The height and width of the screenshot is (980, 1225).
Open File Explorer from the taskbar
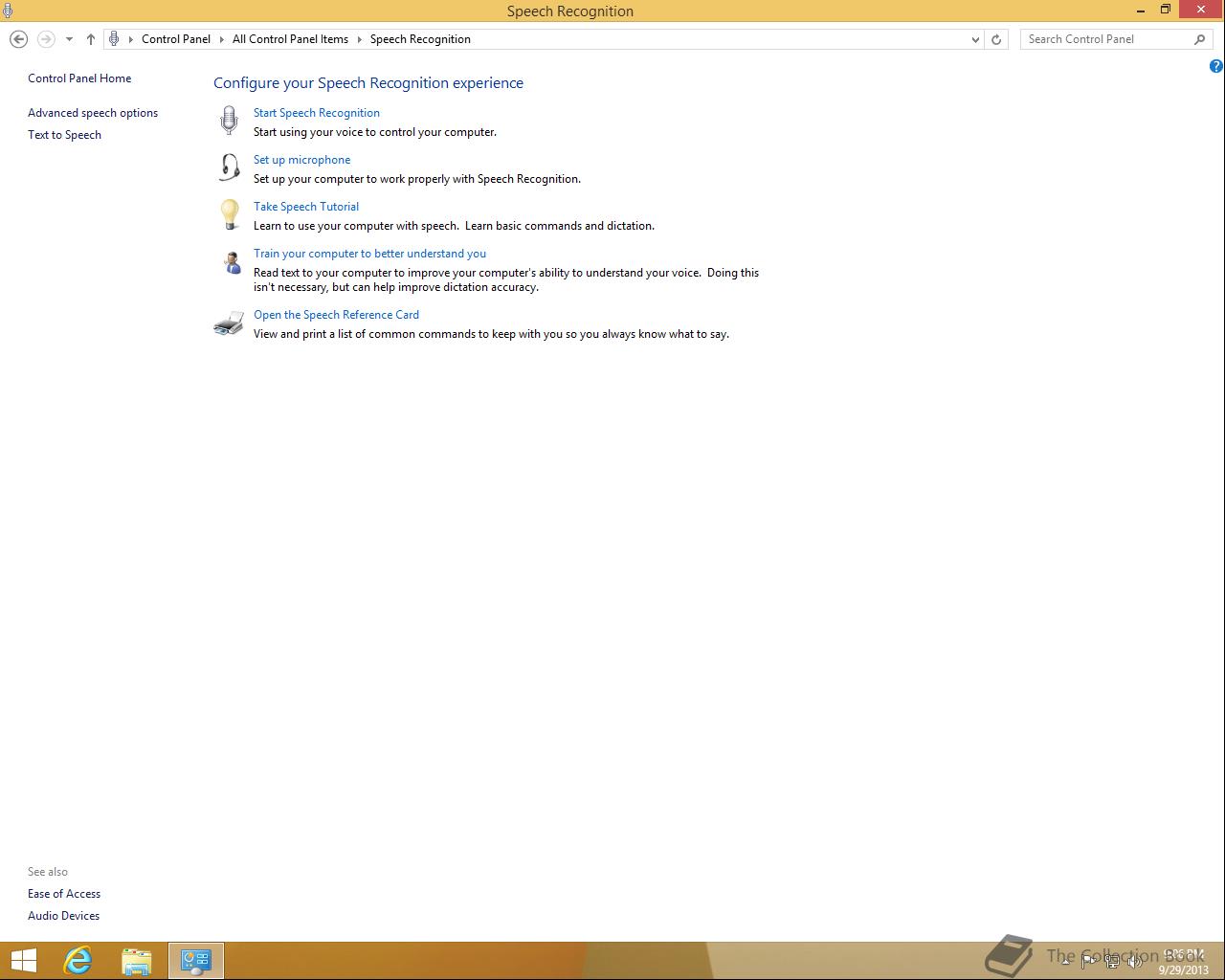136,961
